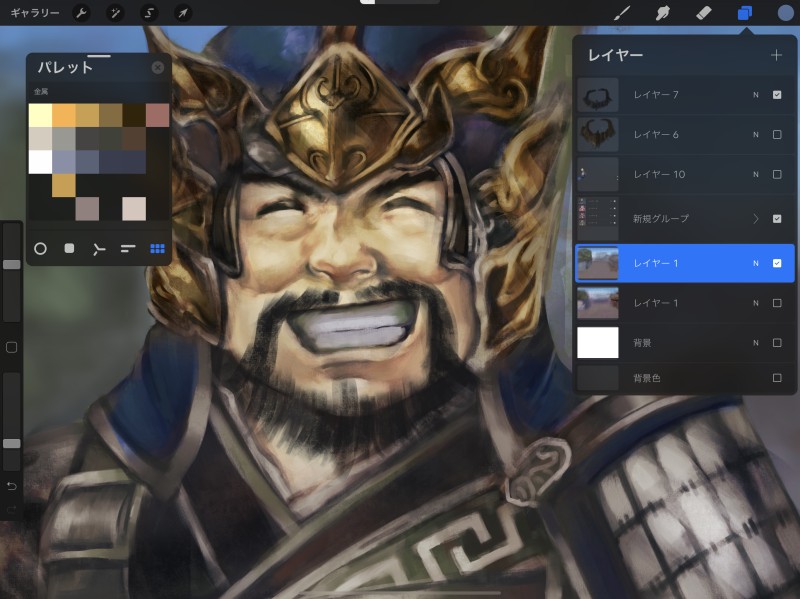Screen dimensions: 800x599
Task: Open blend mode N for 背景 layer
Action: [x=756, y=343]
